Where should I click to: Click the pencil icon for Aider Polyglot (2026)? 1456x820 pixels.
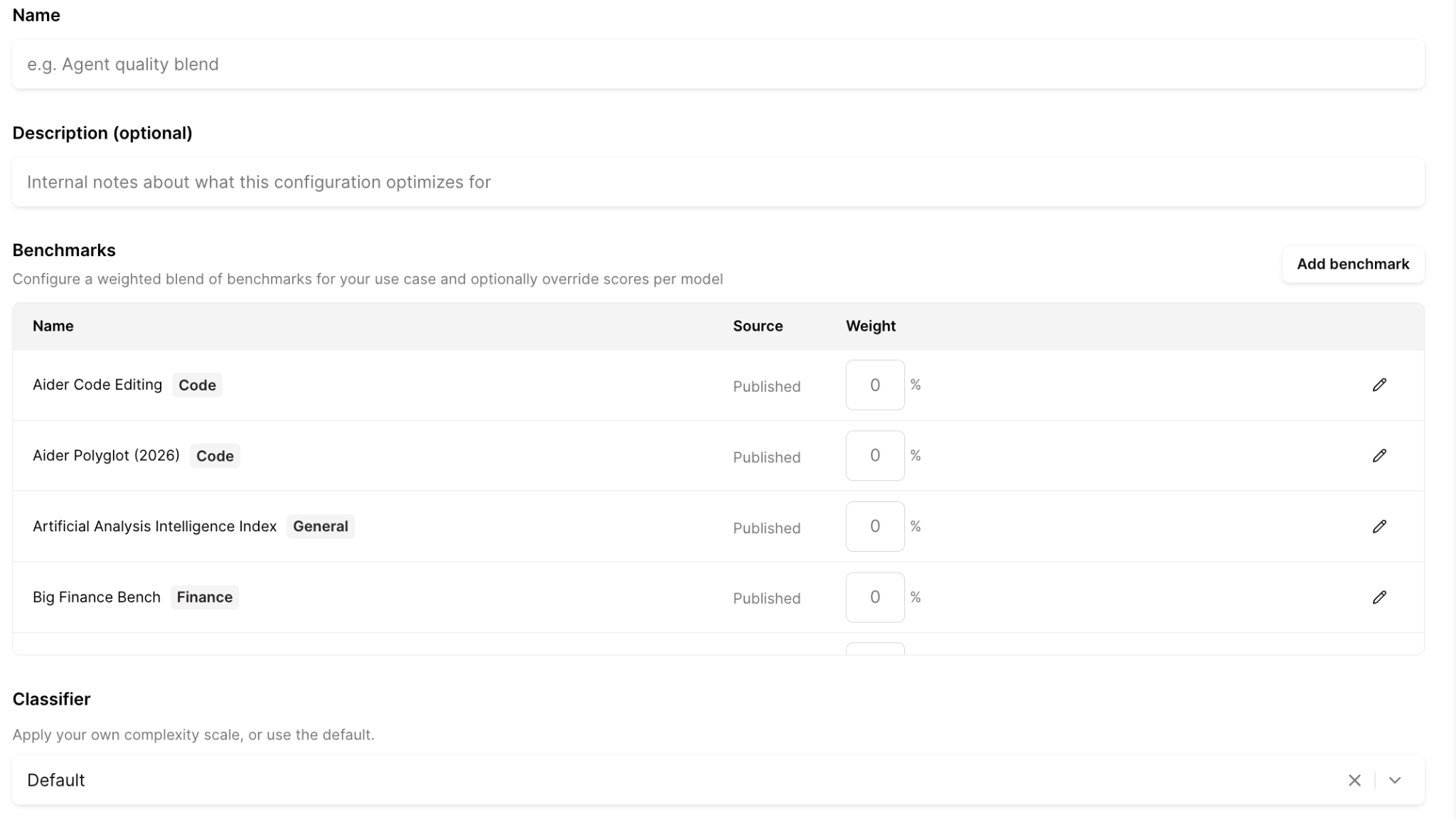coord(1379,456)
